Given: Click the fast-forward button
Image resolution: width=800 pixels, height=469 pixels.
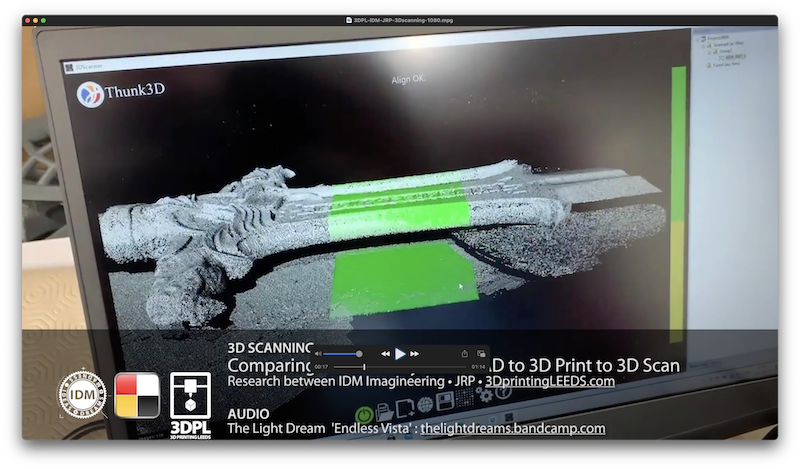Looking at the screenshot, I should (415, 353).
